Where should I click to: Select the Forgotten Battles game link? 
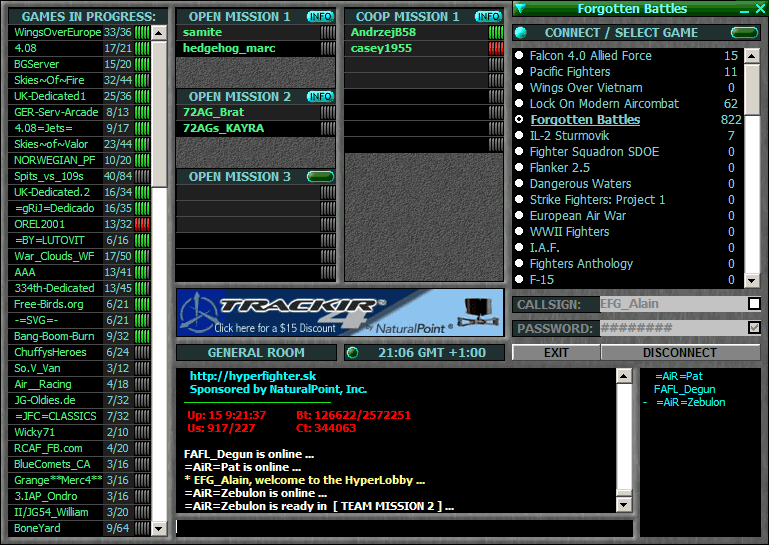(585, 120)
